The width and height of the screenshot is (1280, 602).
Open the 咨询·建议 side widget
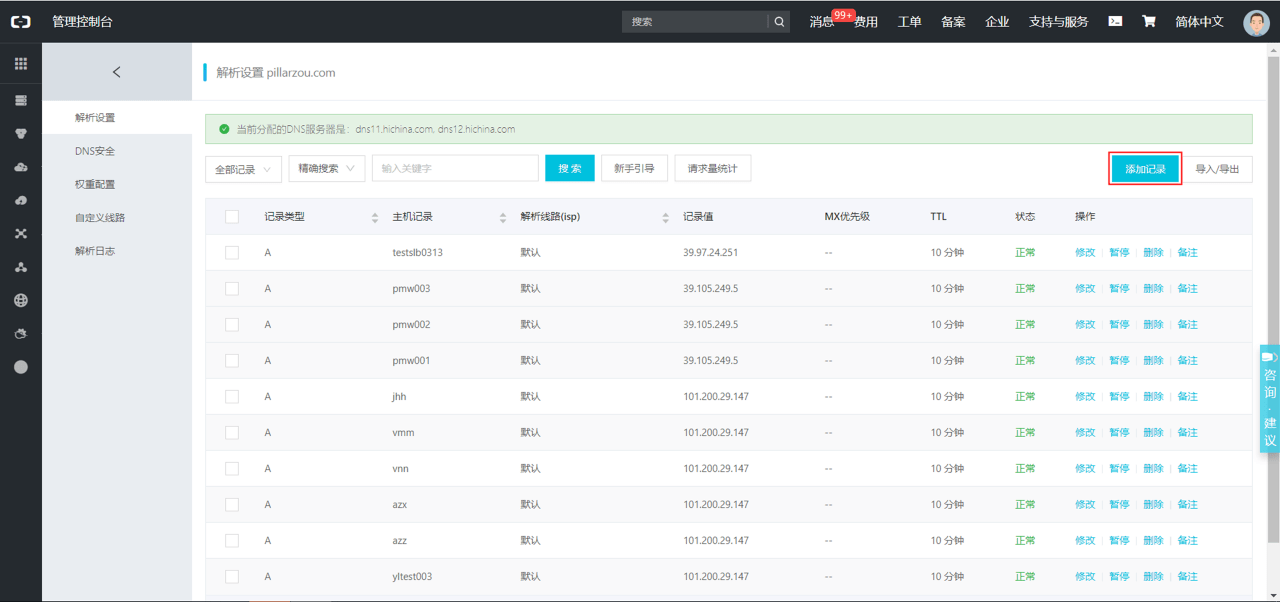tap(1269, 398)
